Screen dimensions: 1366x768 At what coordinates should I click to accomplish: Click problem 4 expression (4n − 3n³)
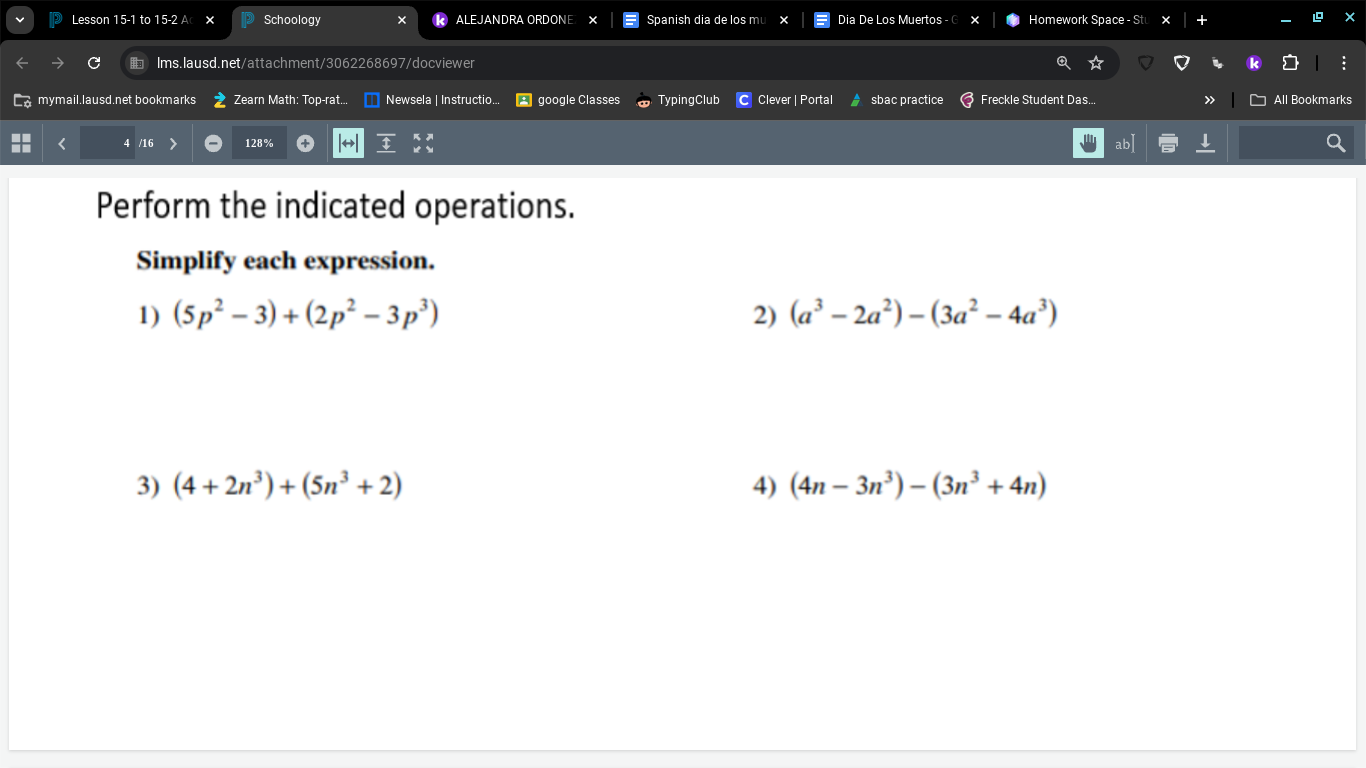847,486
